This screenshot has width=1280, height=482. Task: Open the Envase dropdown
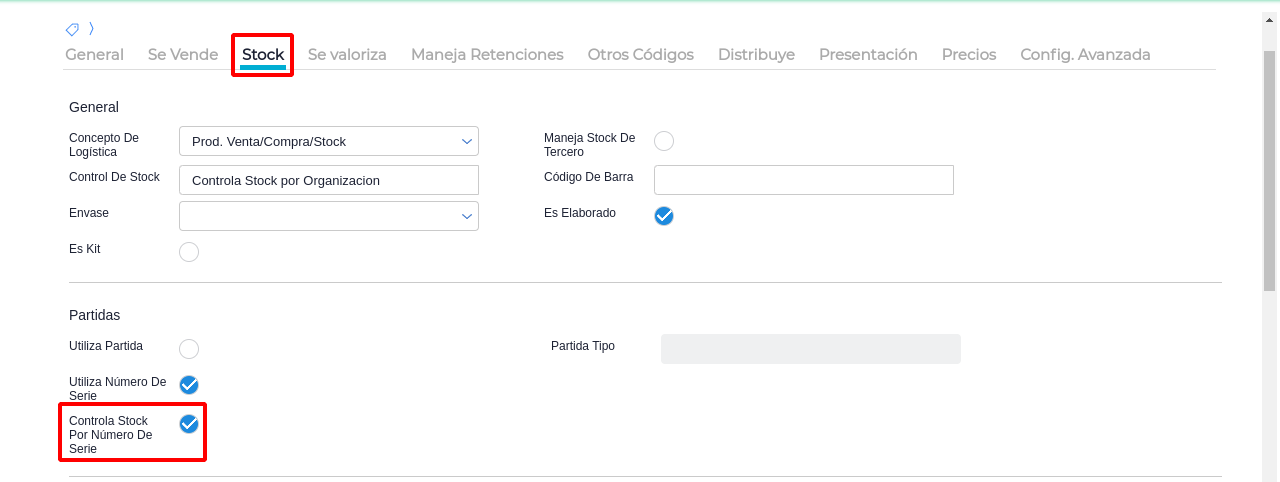(x=329, y=216)
